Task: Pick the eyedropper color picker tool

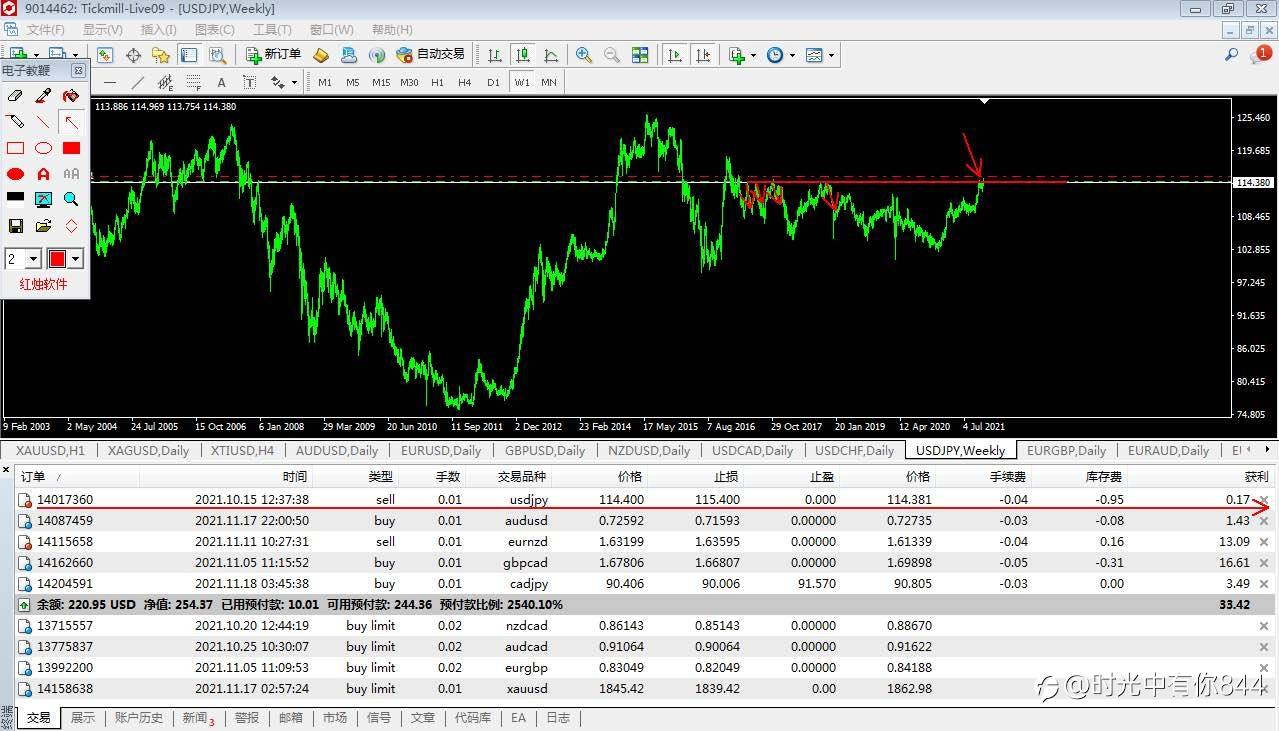Action: (x=43, y=96)
